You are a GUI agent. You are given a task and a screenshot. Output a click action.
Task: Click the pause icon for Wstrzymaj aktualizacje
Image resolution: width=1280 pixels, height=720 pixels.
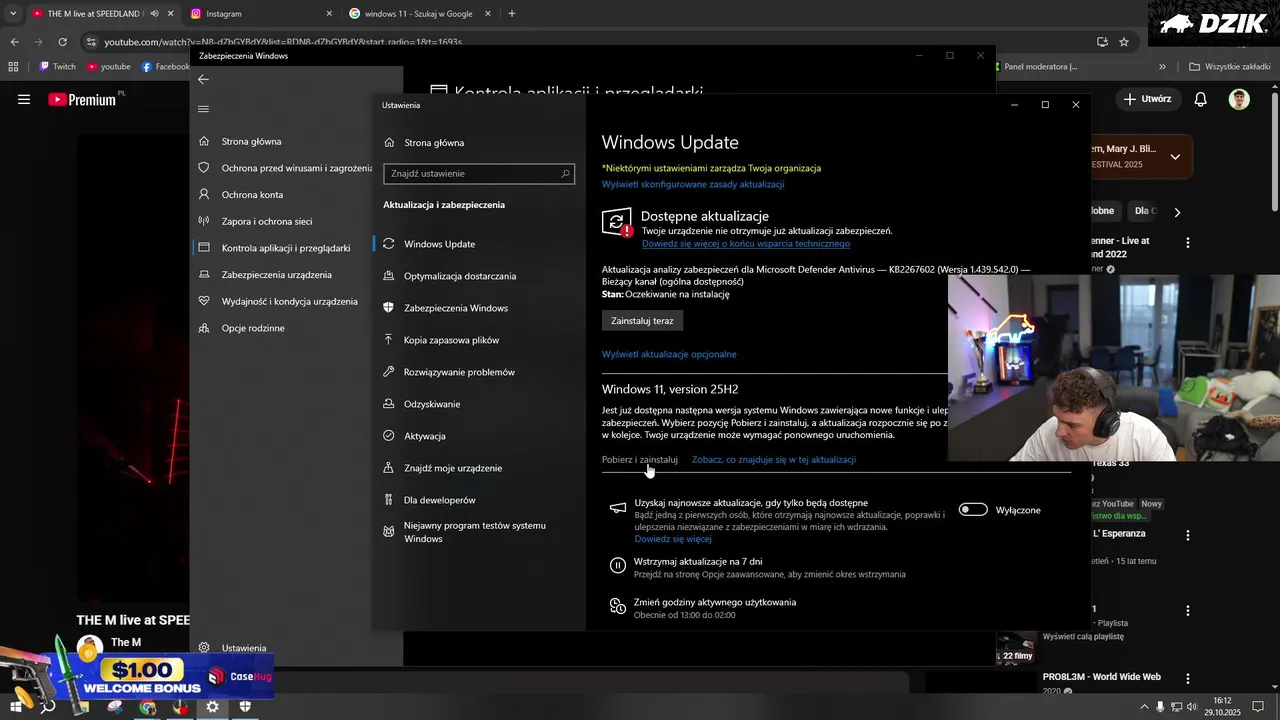(618, 566)
